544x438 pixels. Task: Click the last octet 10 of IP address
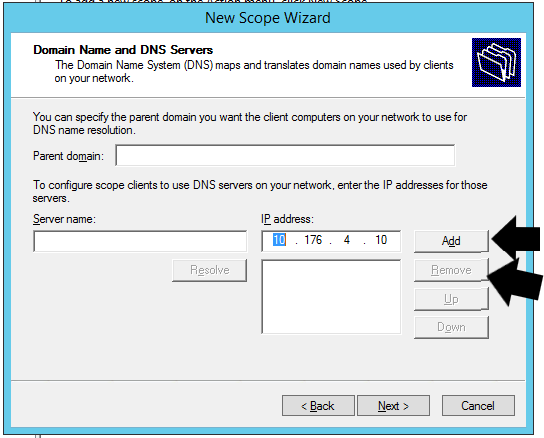[x=381, y=240]
